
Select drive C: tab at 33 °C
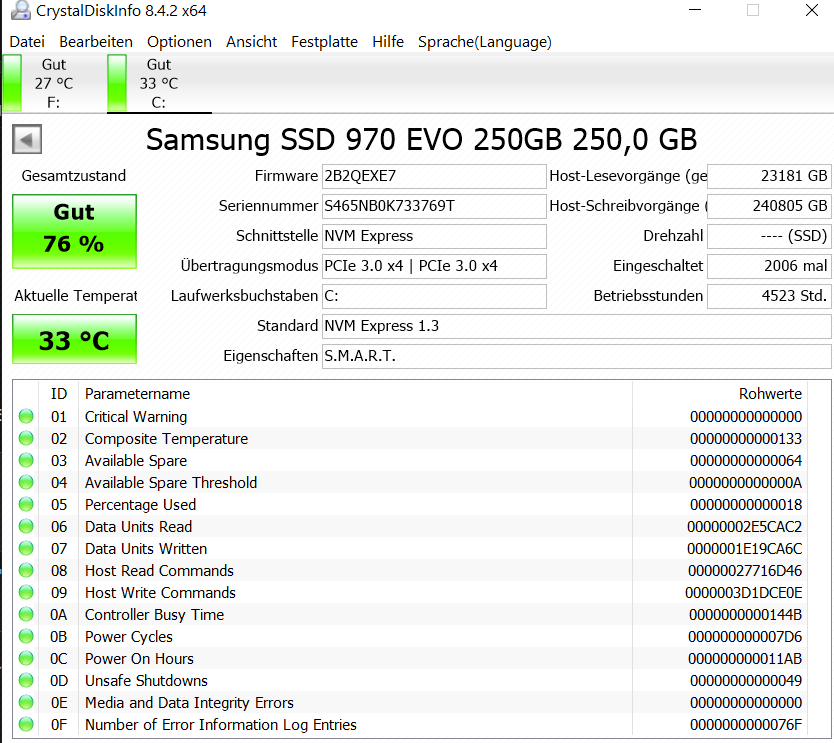159,84
